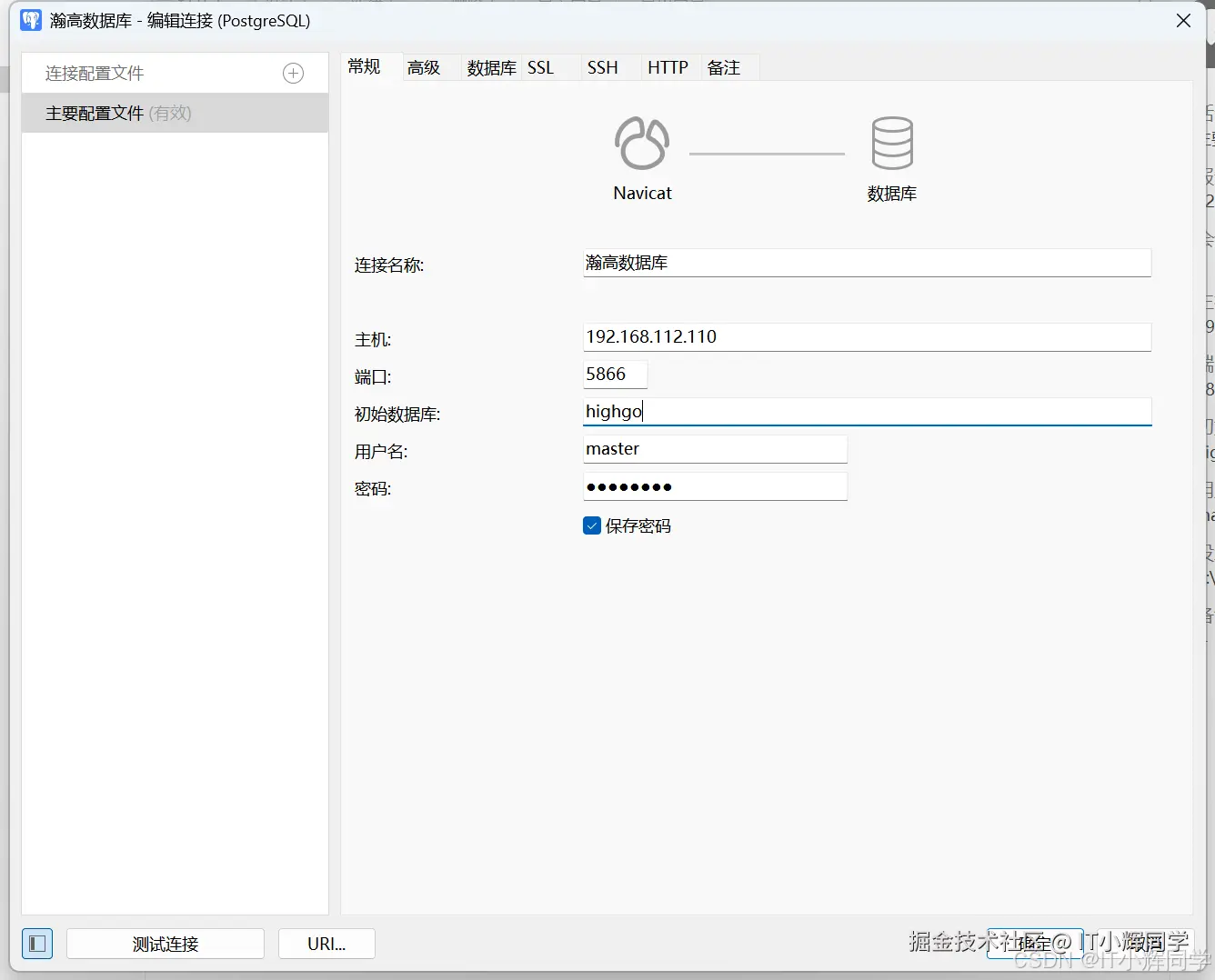Click the database cylinder icon

point(892,144)
